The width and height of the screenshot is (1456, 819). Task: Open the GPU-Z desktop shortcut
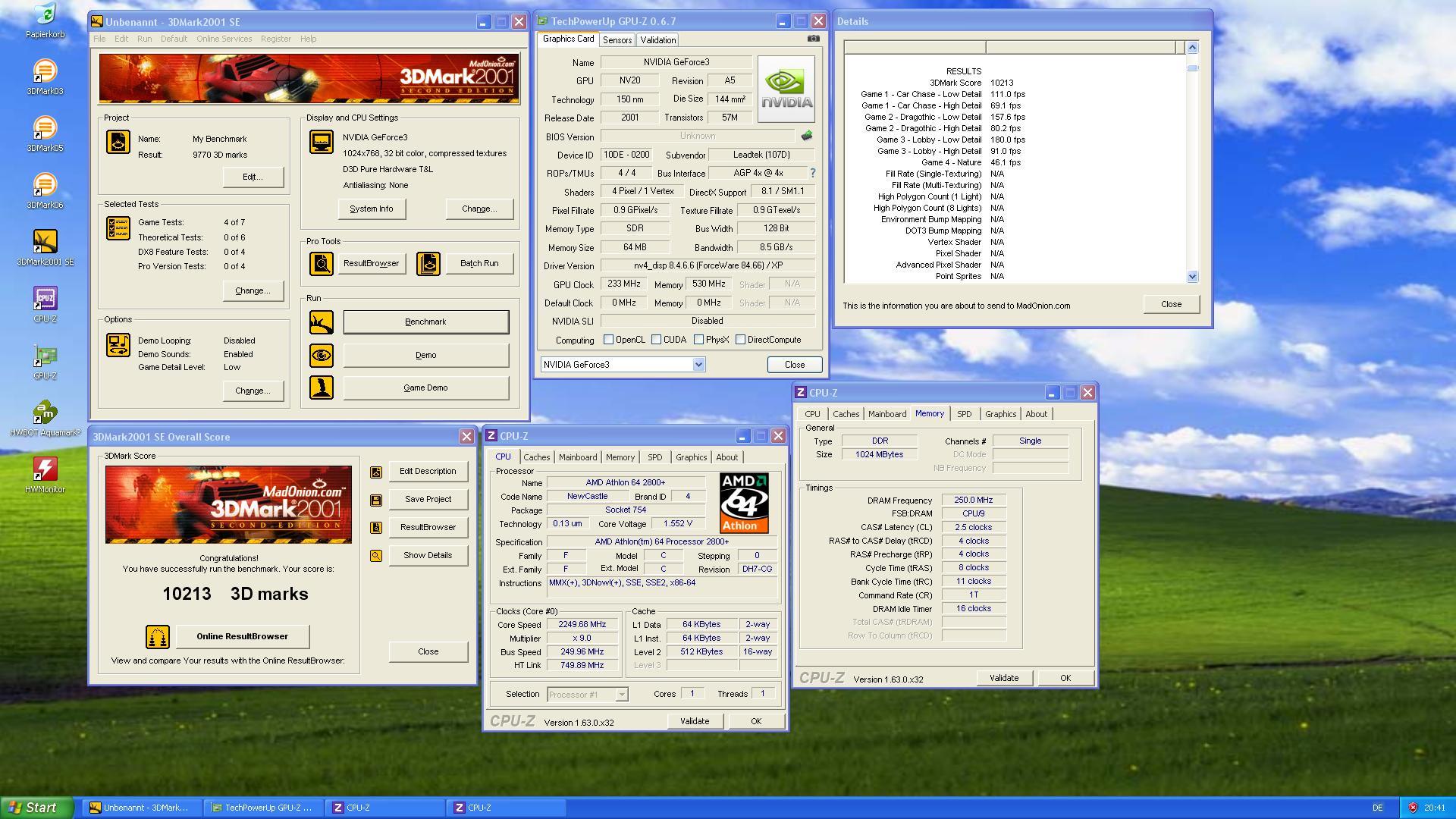(45, 362)
